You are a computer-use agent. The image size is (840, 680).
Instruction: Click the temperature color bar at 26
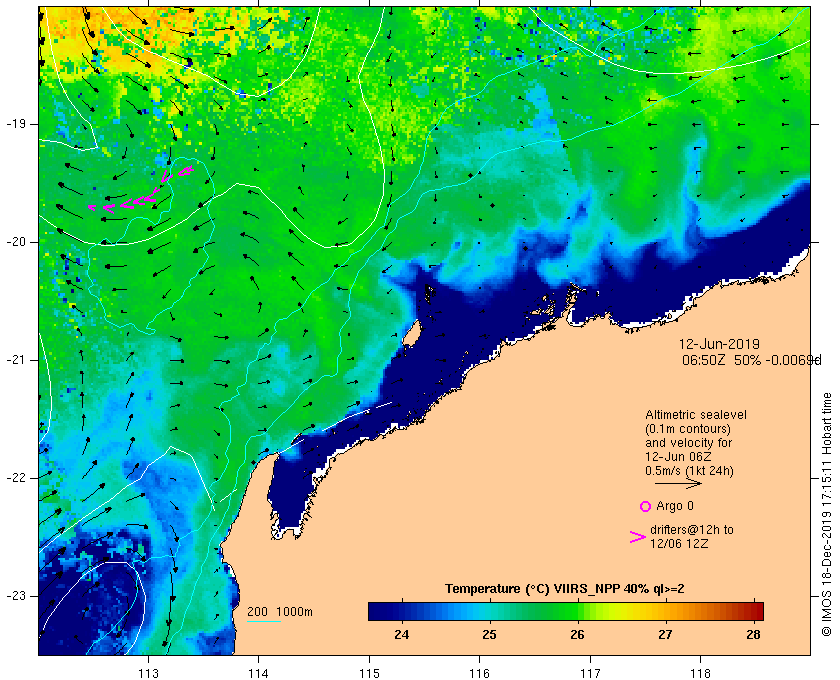(x=577, y=611)
